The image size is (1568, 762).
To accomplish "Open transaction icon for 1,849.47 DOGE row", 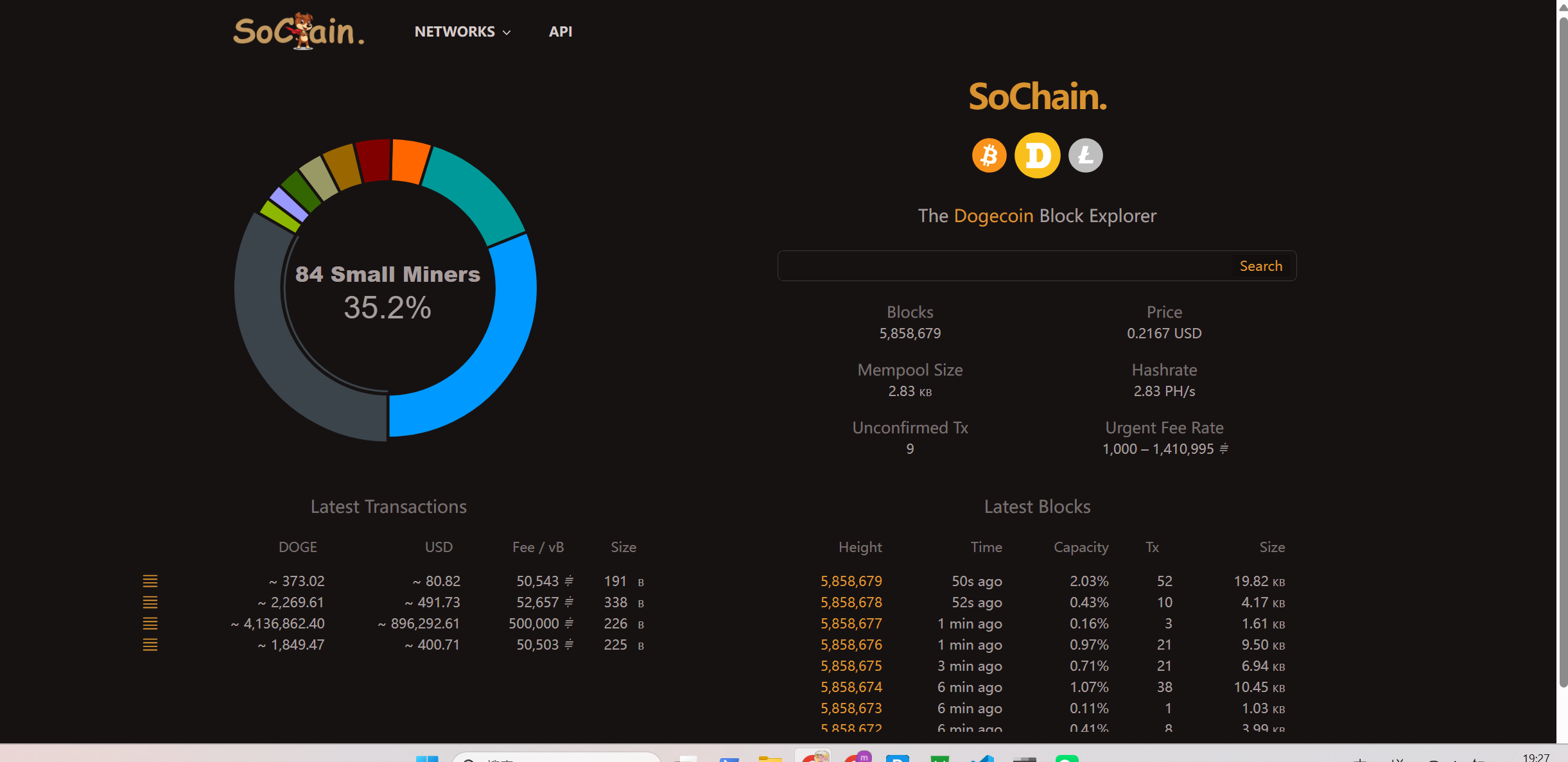I will [150, 645].
